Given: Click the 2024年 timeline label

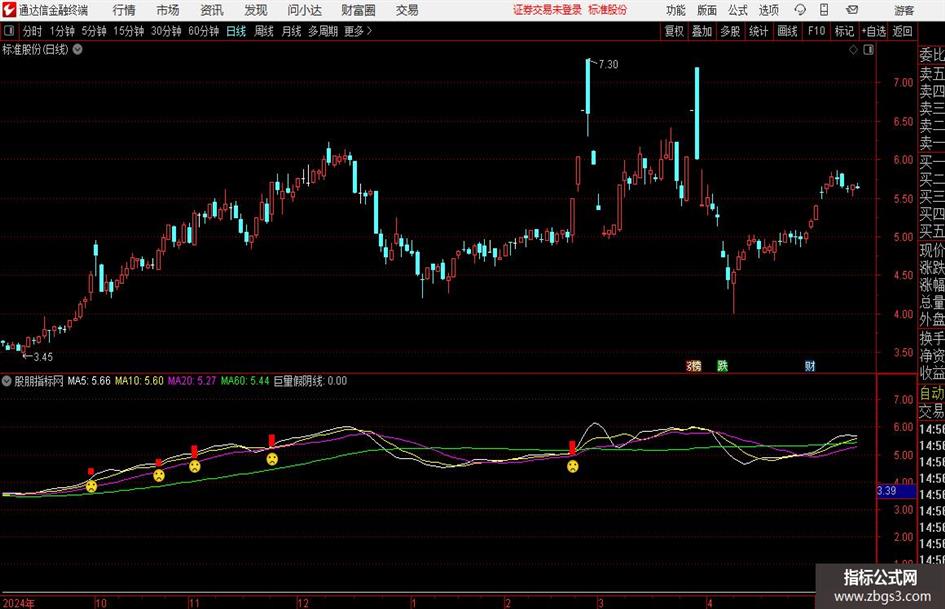Looking at the screenshot, I should click(19, 603).
